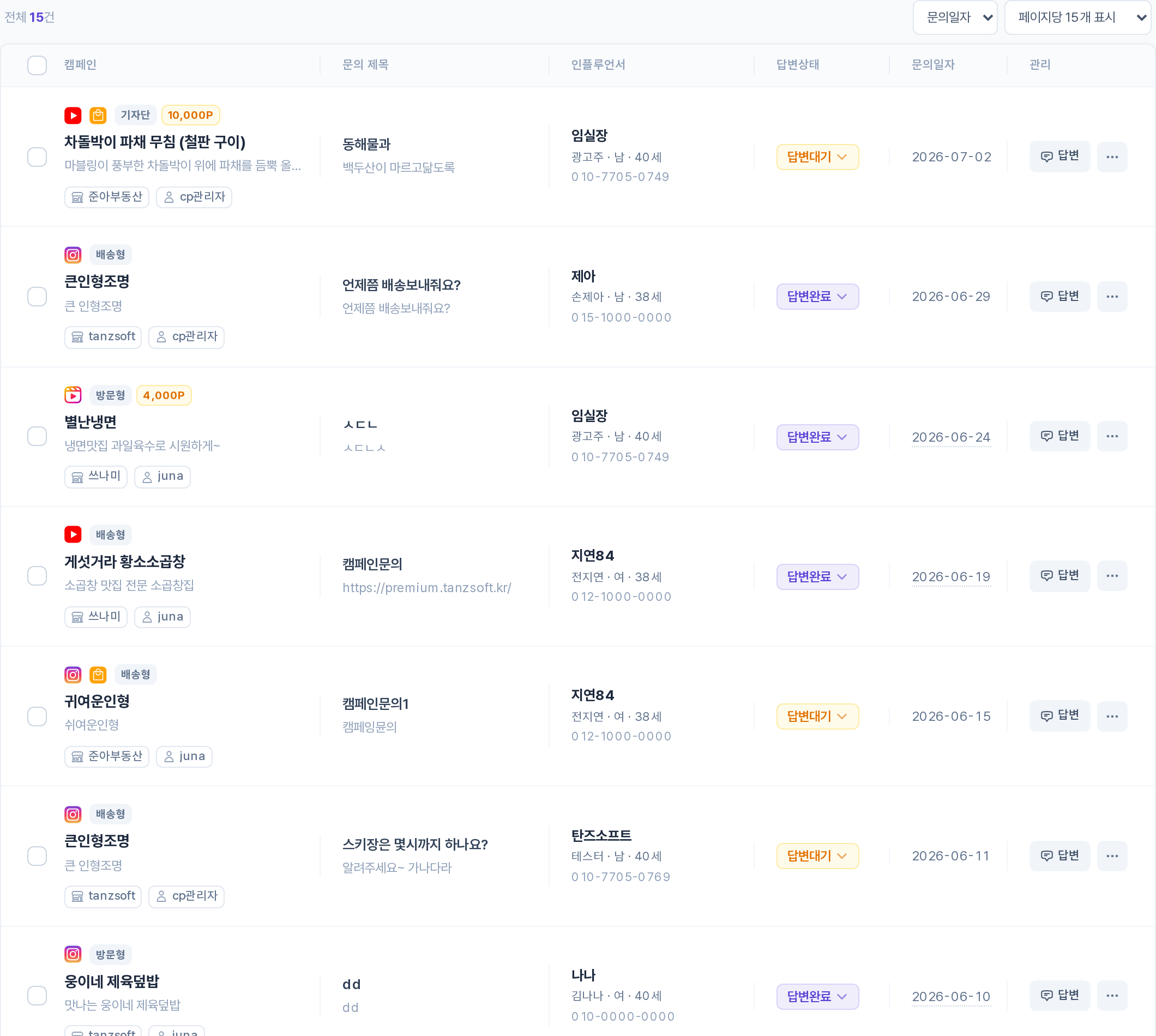Toggle the select-all checkbox in table header
1156x1036 pixels.
point(37,65)
